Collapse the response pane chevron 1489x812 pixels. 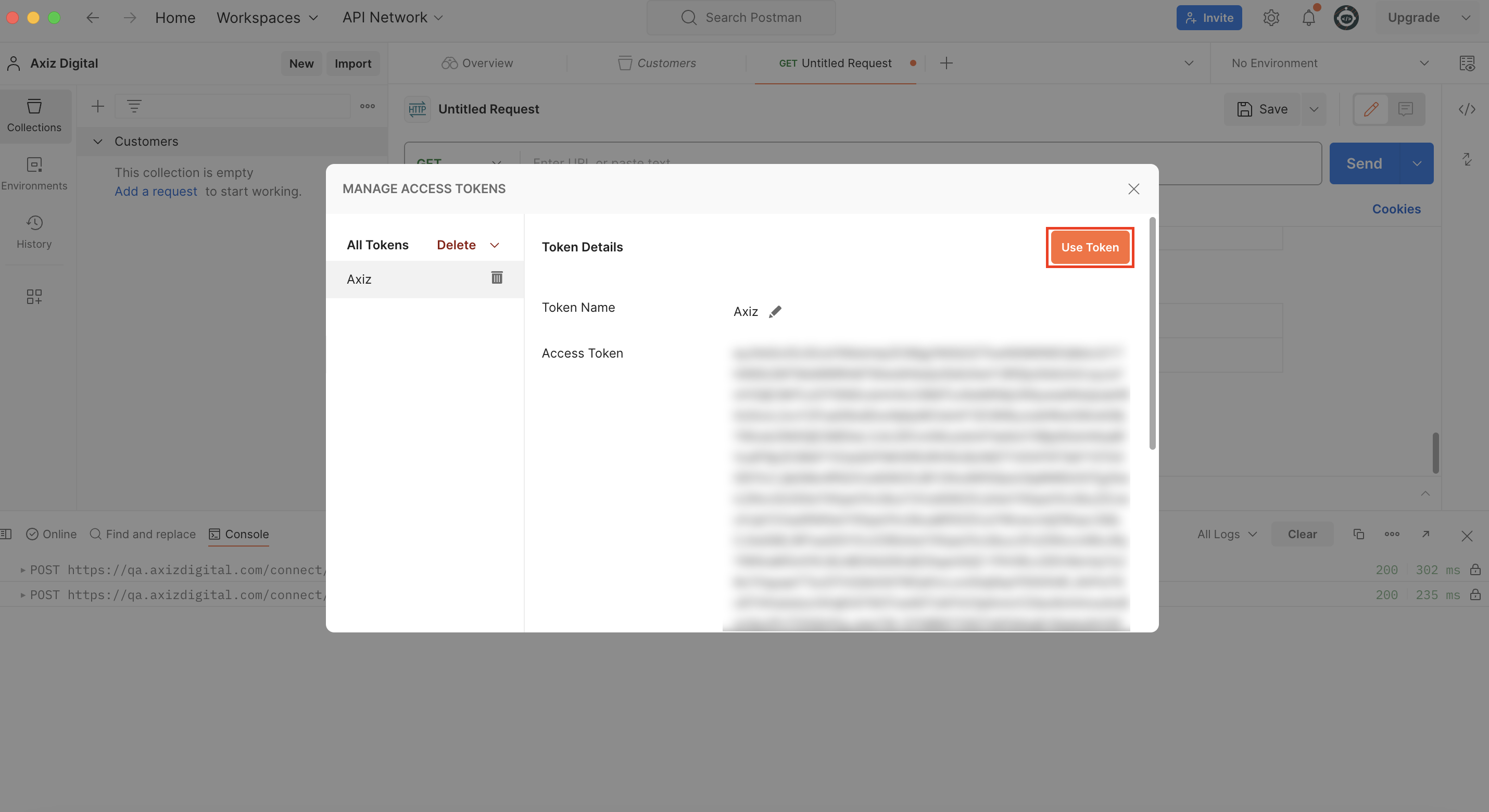coord(1425,493)
